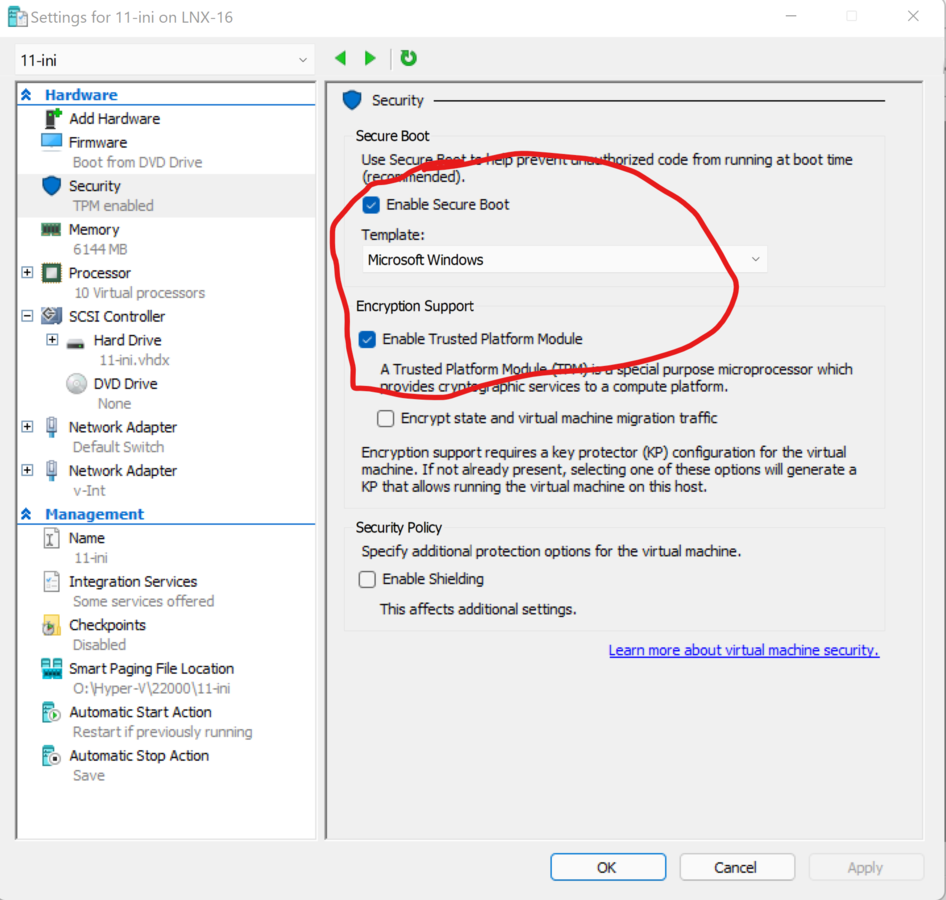
Task: Open the Secure Boot Template dropdown
Action: (x=565, y=260)
